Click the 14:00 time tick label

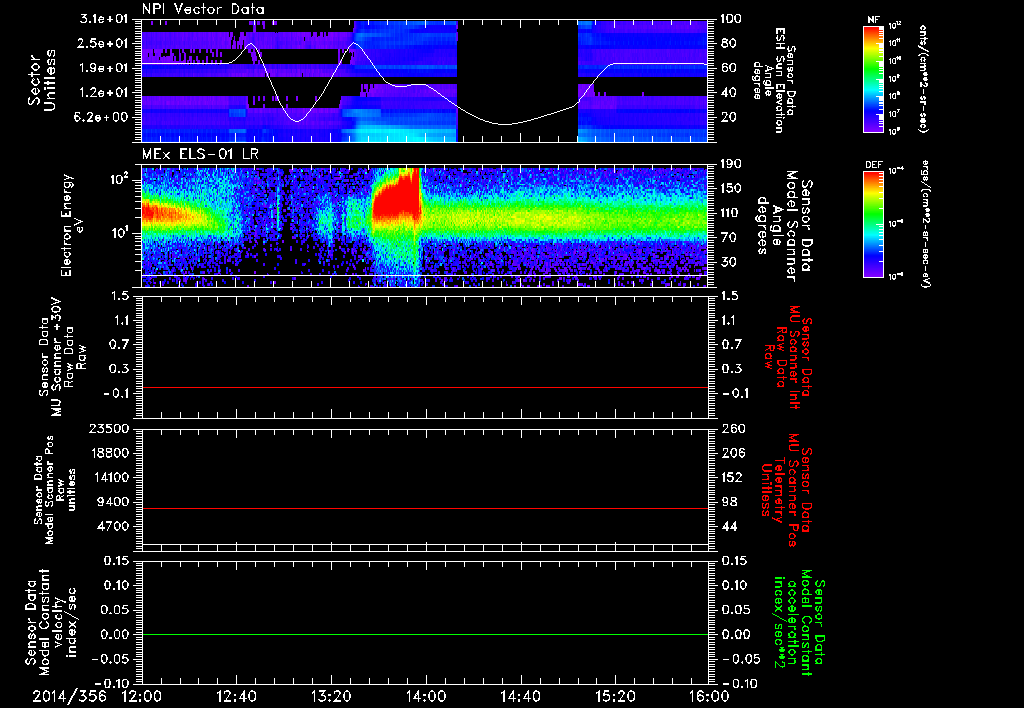426,697
